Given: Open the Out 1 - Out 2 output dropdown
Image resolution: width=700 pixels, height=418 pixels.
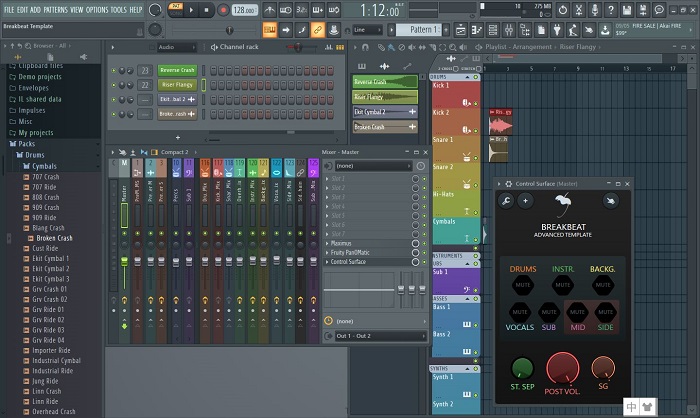Looking at the screenshot, I should pos(380,336).
